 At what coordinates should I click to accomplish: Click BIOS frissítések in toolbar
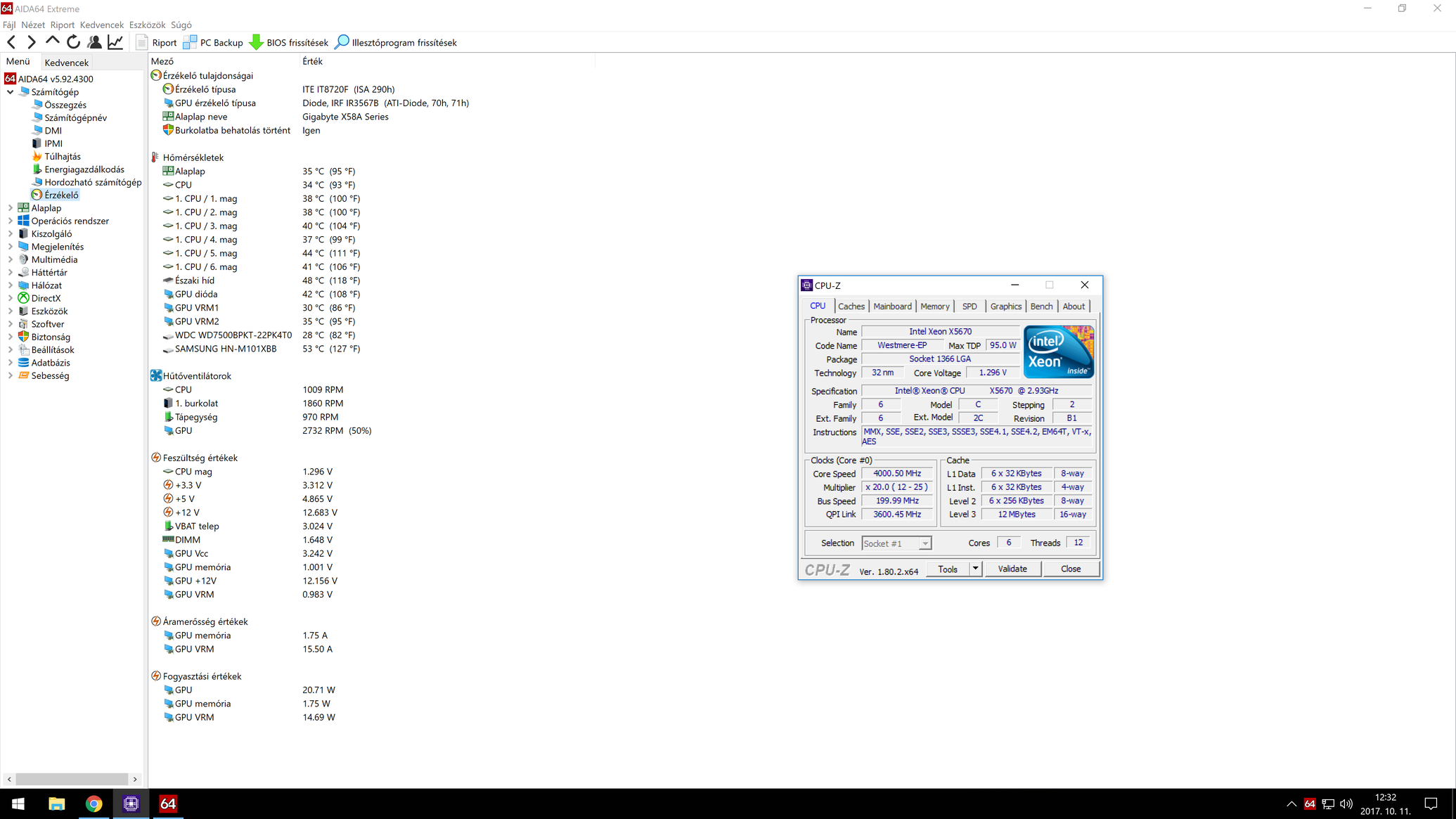click(289, 42)
